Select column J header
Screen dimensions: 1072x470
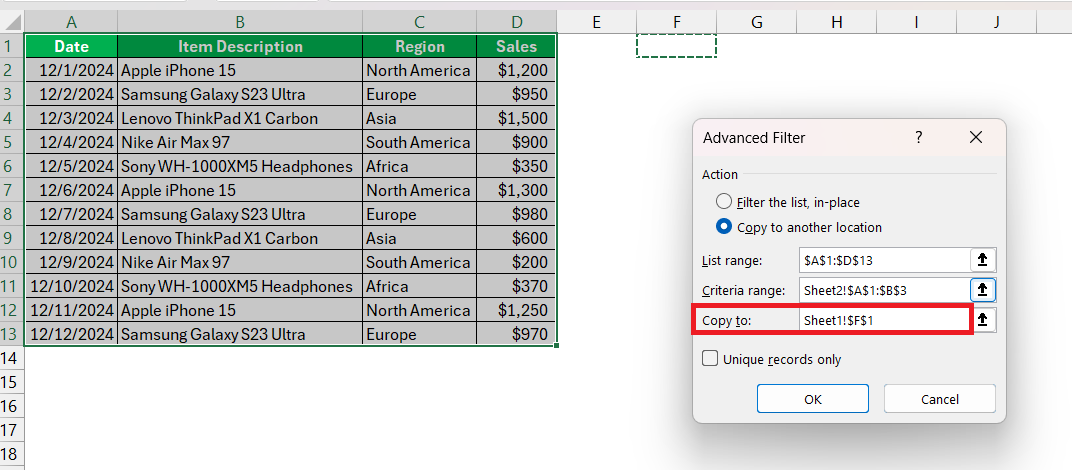tap(997, 23)
